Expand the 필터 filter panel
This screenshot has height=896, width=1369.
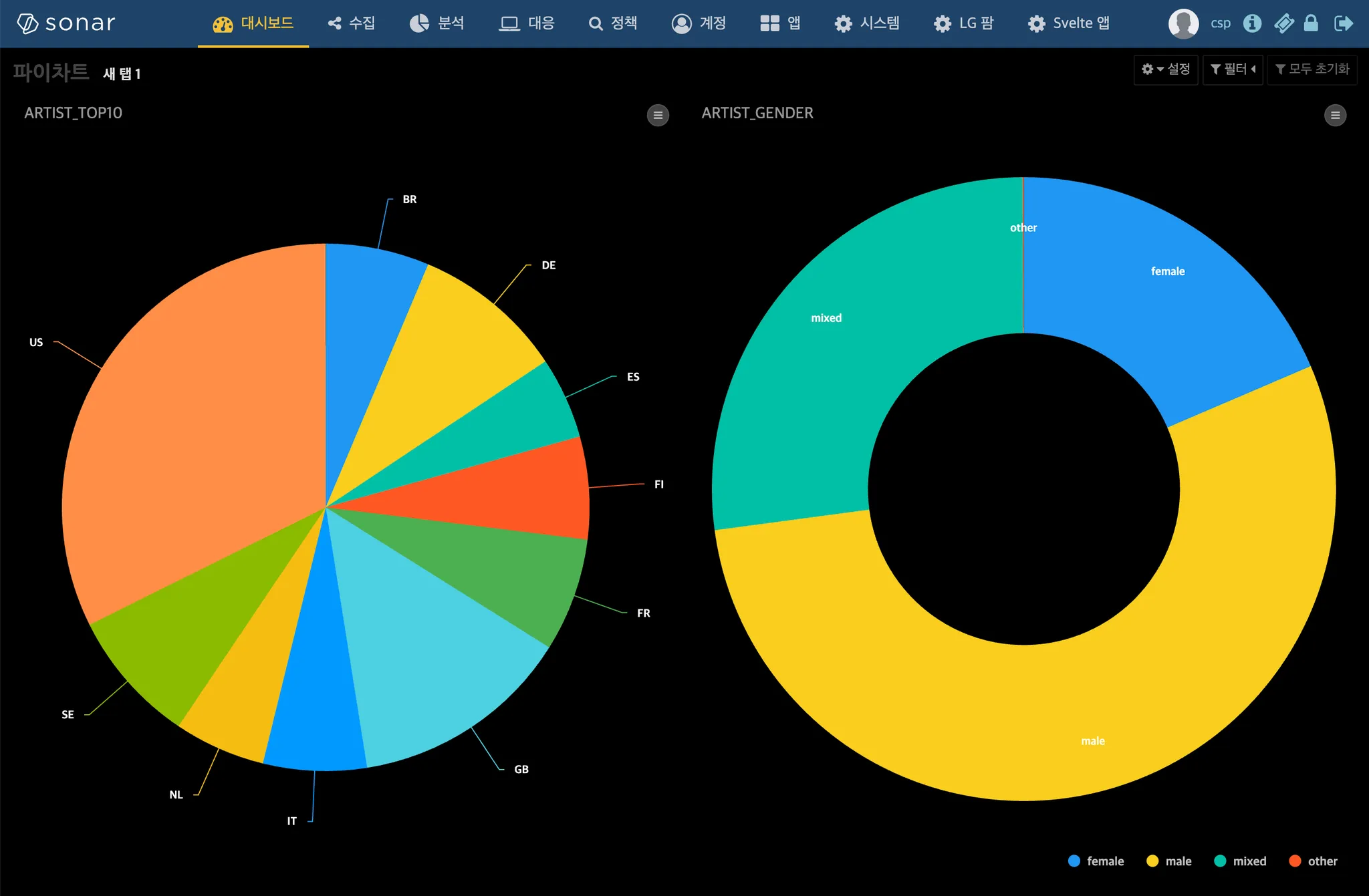(1233, 69)
